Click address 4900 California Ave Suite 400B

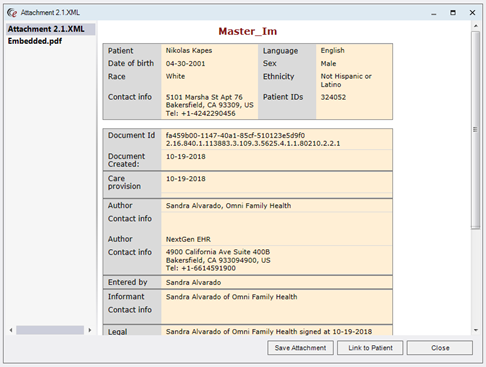(x=218, y=252)
